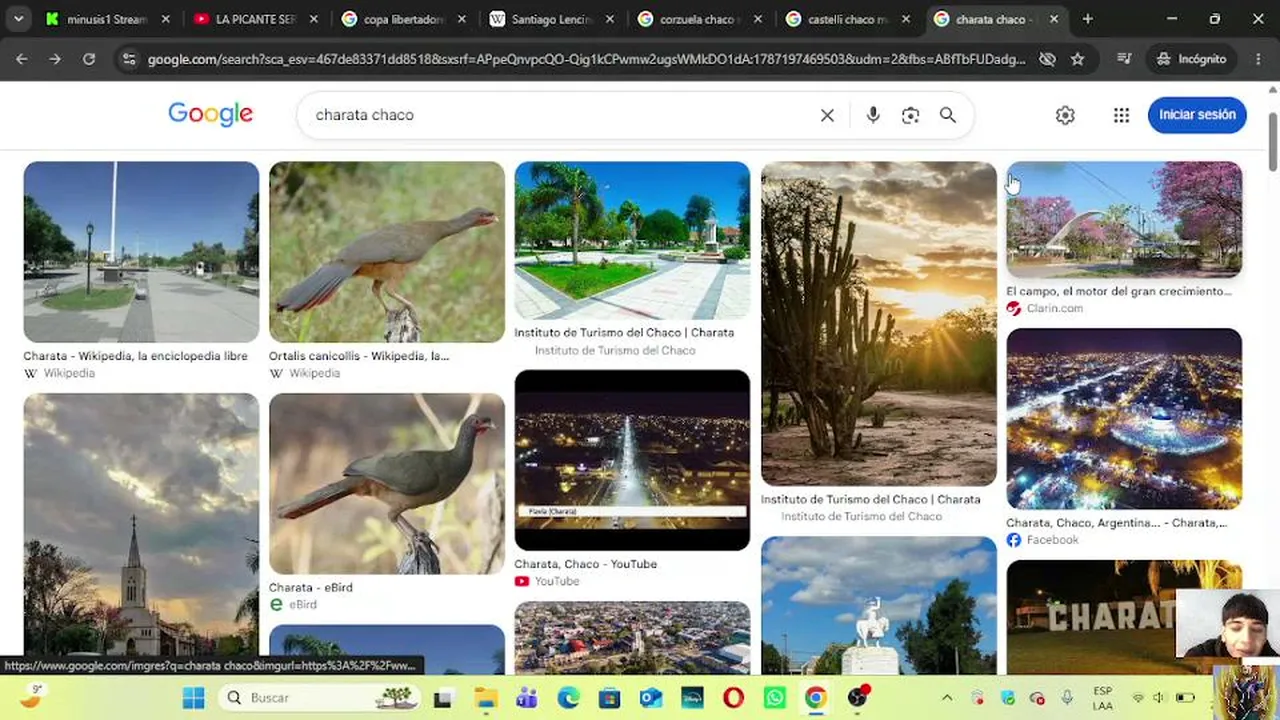Open the Charata plaza thumbnail from Wikipedia
The height and width of the screenshot is (720, 1280).
pos(141,252)
